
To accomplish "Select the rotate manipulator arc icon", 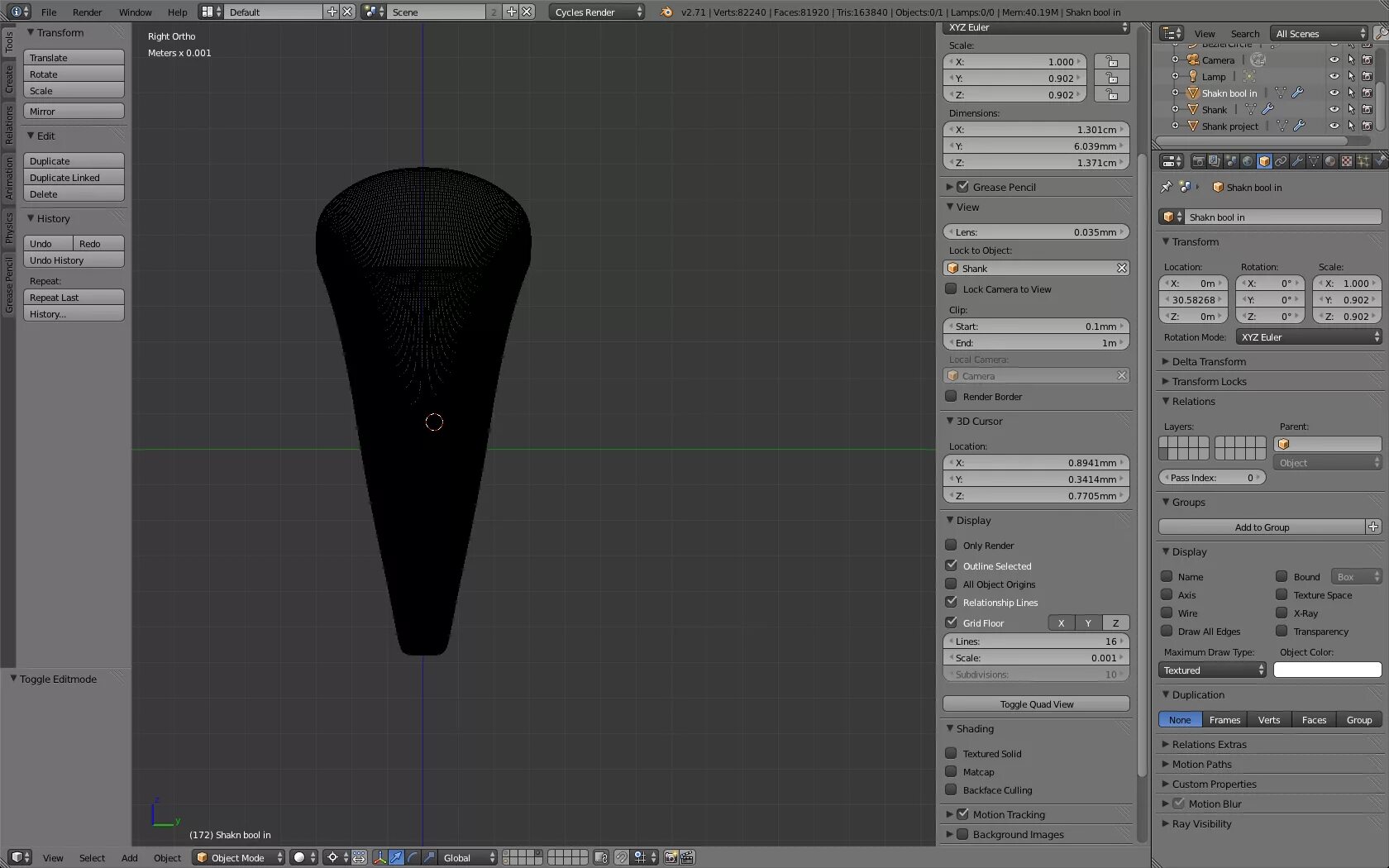I will click(x=413, y=857).
